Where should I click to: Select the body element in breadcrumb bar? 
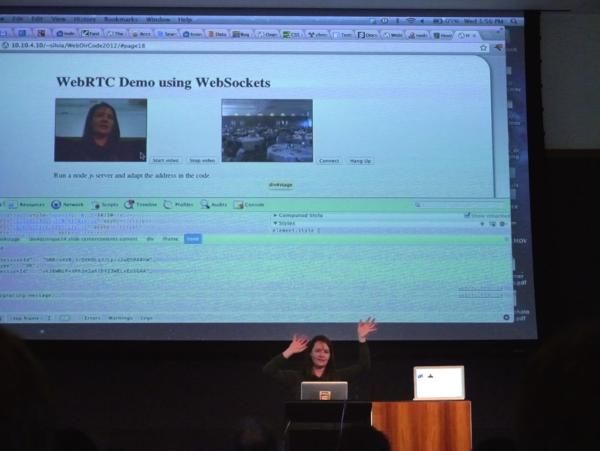[x=192, y=239]
